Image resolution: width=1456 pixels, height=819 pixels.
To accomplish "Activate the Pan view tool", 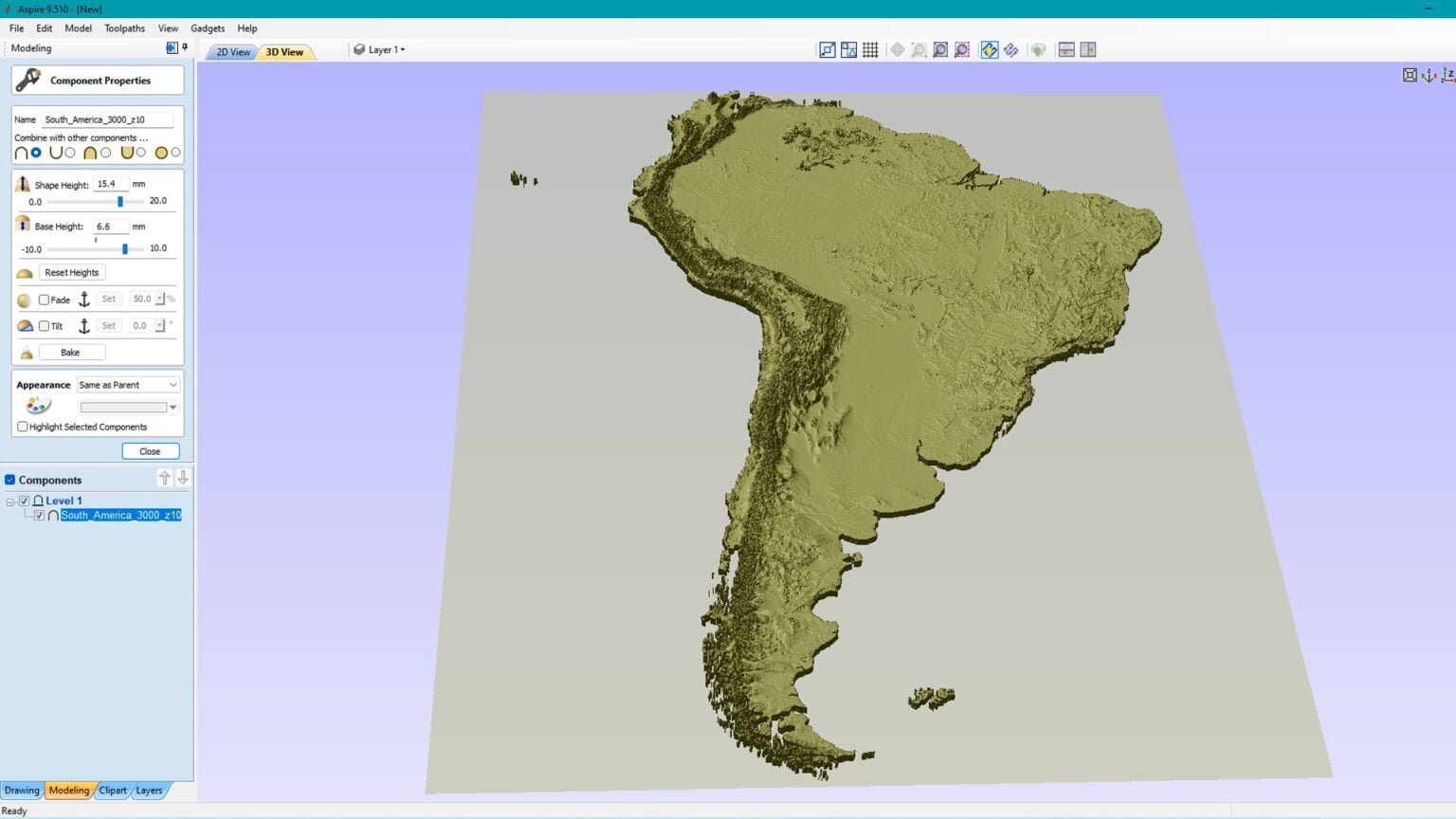I will [x=897, y=49].
